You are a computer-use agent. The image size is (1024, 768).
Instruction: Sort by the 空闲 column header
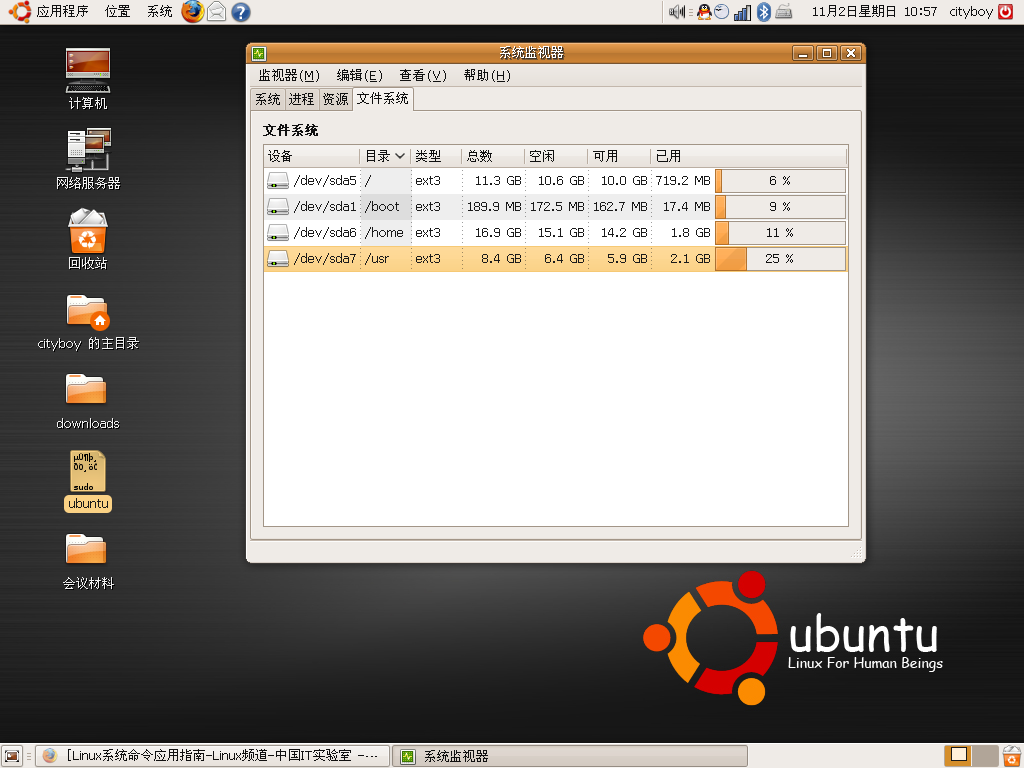point(555,156)
